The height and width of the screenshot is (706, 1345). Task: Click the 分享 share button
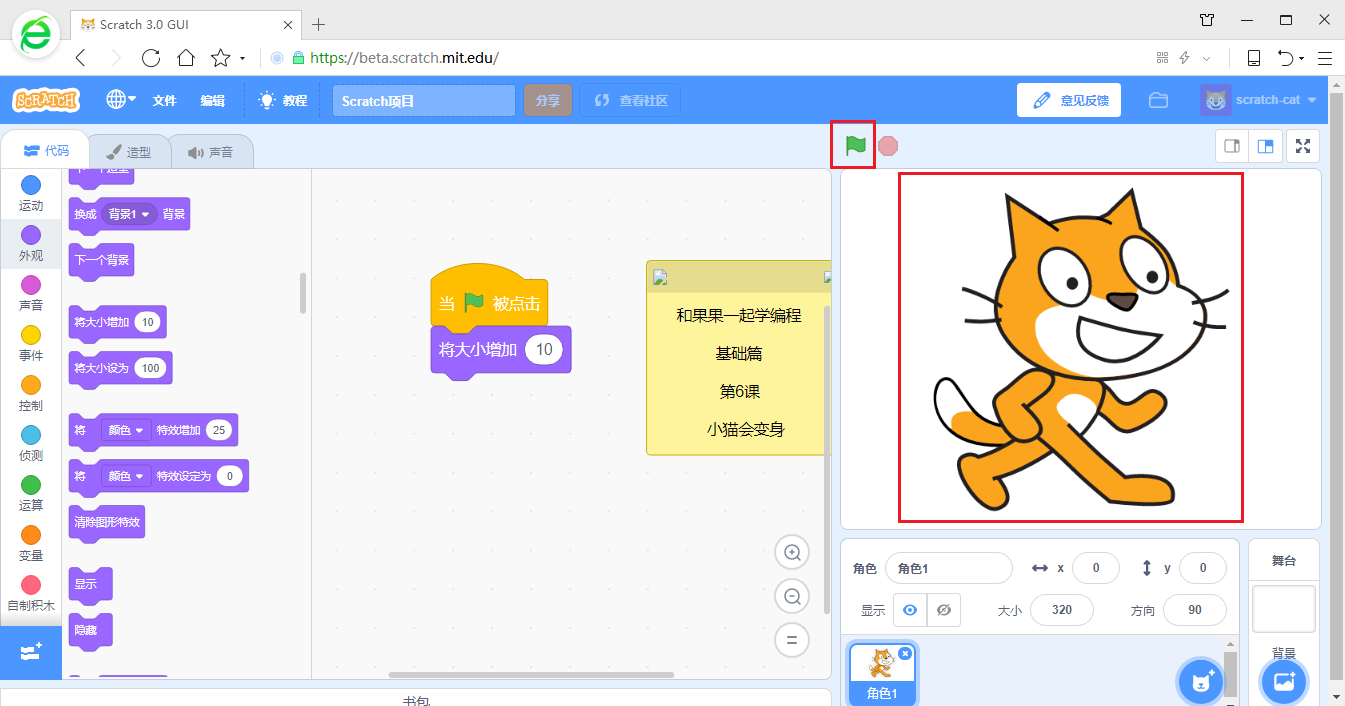[x=548, y=101]
